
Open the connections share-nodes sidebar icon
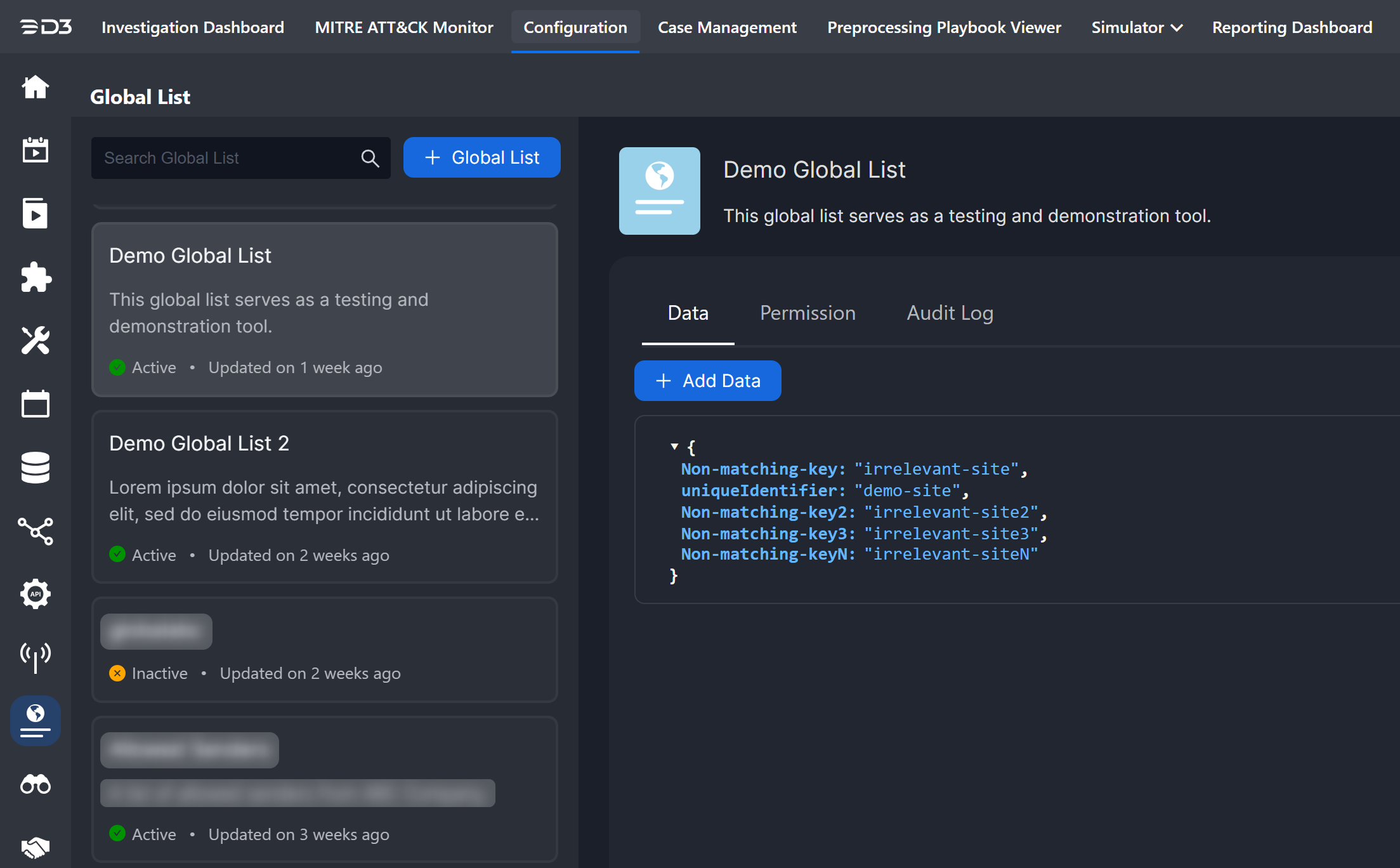click(36, 531)
